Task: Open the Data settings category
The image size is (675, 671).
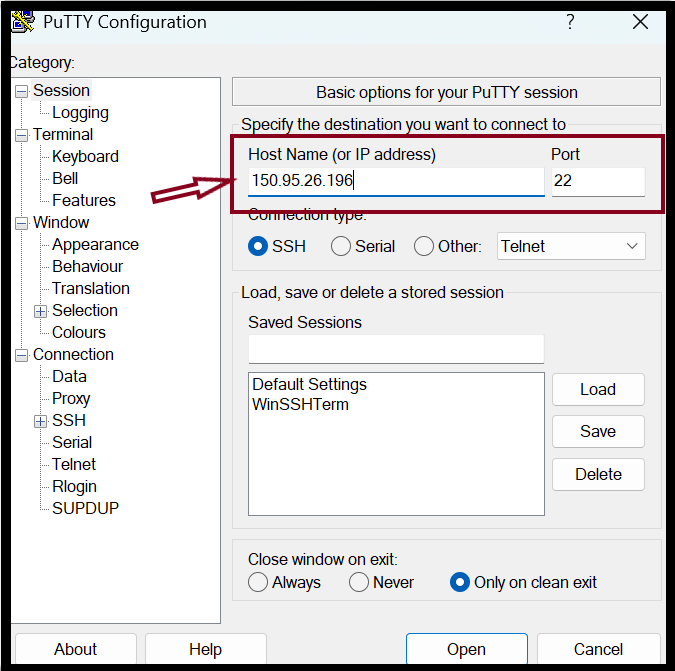Action: click(69, 377)
